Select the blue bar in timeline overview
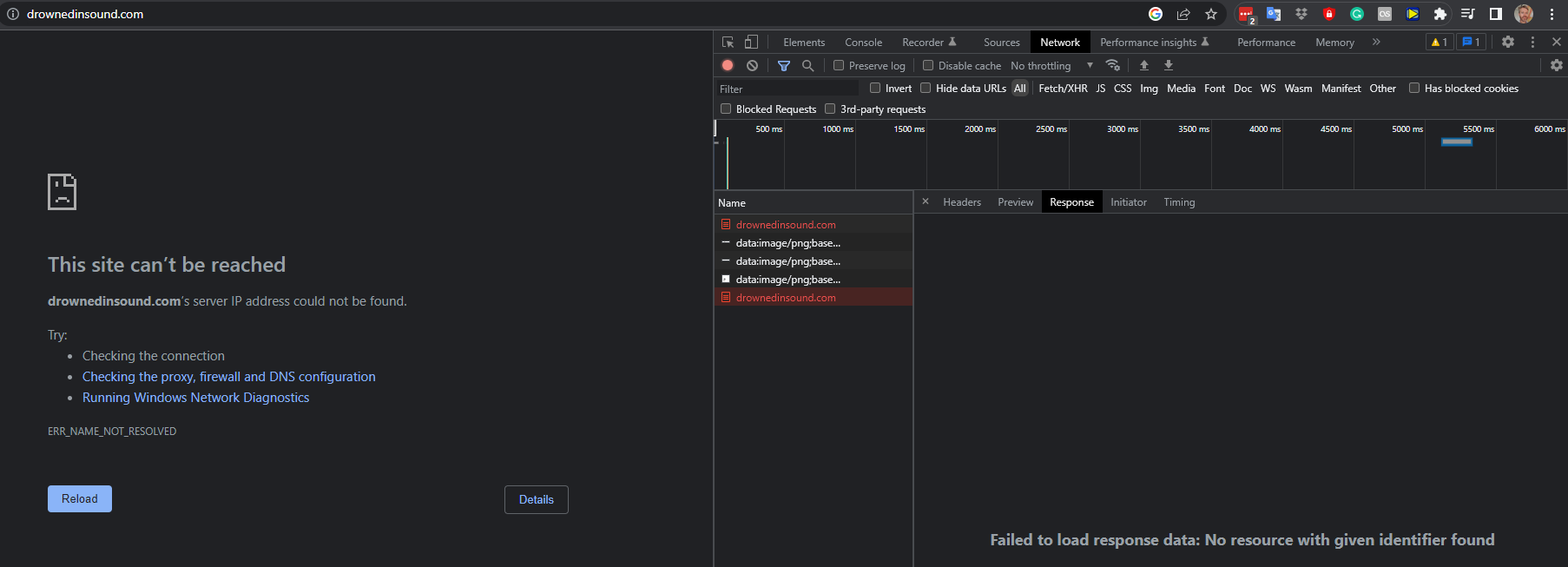This screenshot has width=1568, height=567. (x=1457, y=142)
